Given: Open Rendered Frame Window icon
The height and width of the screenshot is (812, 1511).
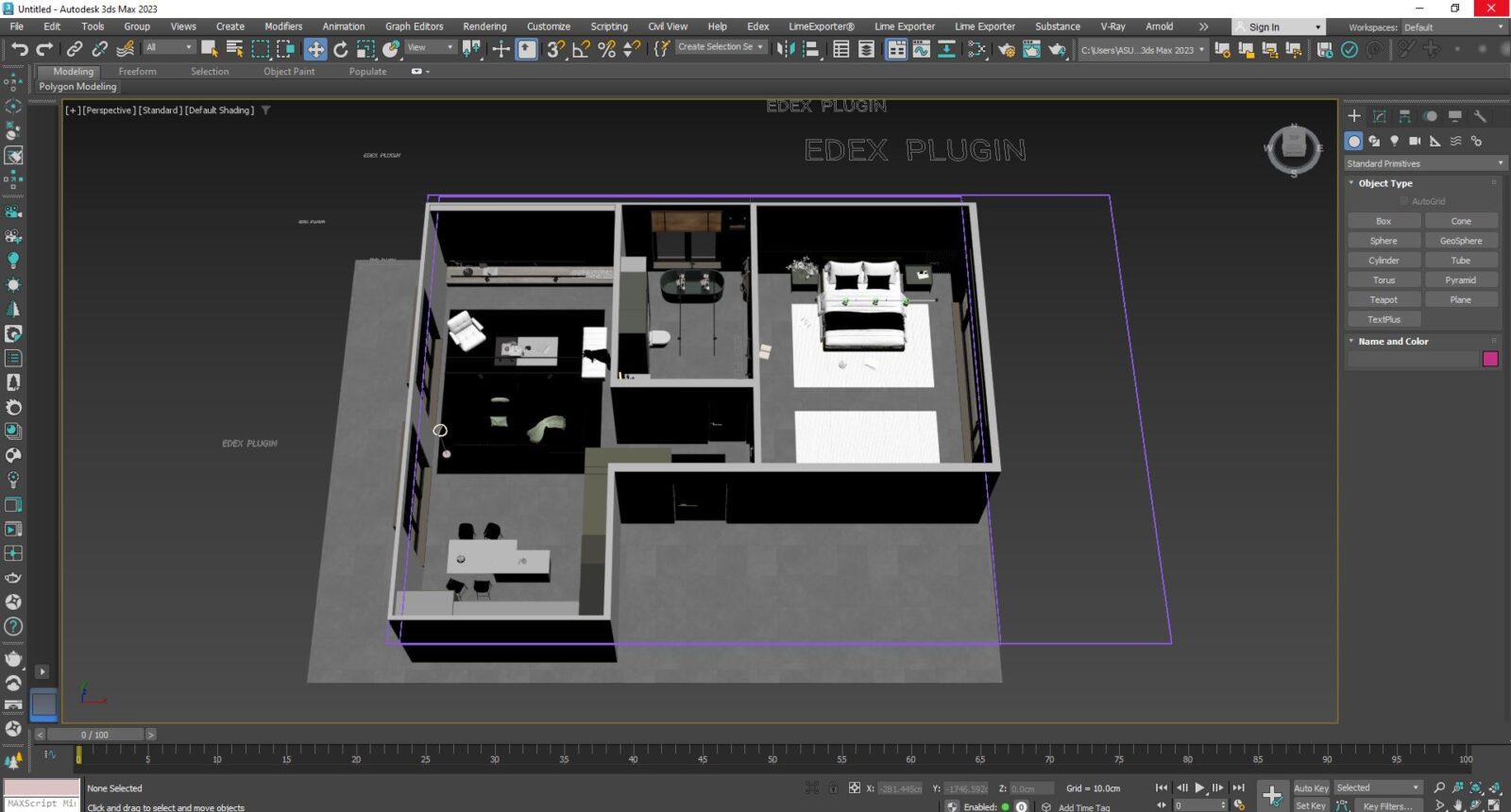Looking at the screenshot, I should [1032, 49].
